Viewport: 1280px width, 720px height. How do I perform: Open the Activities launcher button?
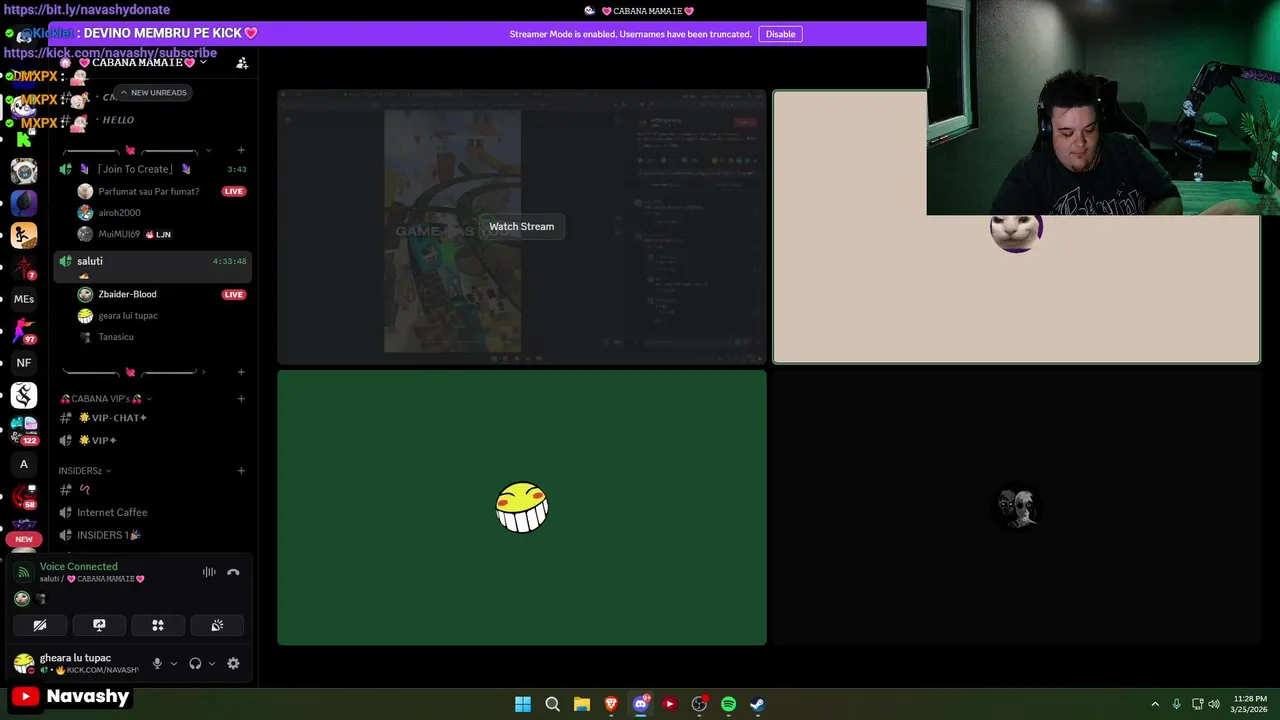158,625
